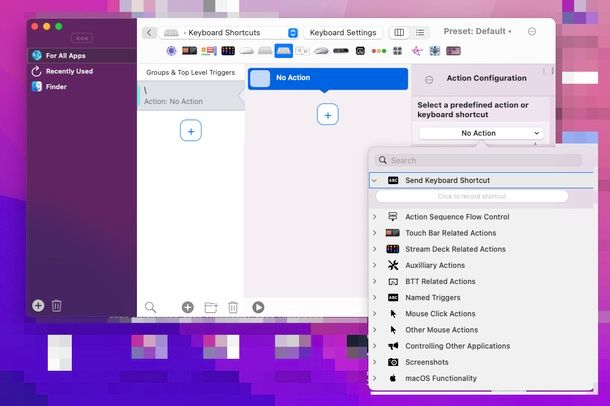
Task: Click the Stream Deck Related Actions text
Action: coord(455,249)
